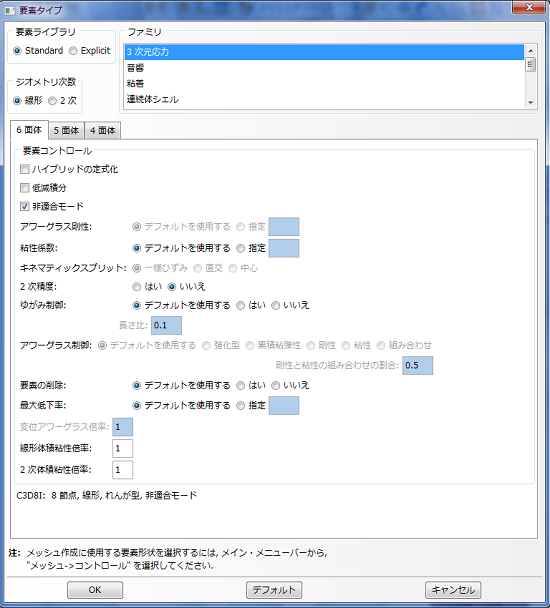This screenshot has height=608, width=550.
Task: Pick 連続体シェル from family list
Action: [324, 99]
